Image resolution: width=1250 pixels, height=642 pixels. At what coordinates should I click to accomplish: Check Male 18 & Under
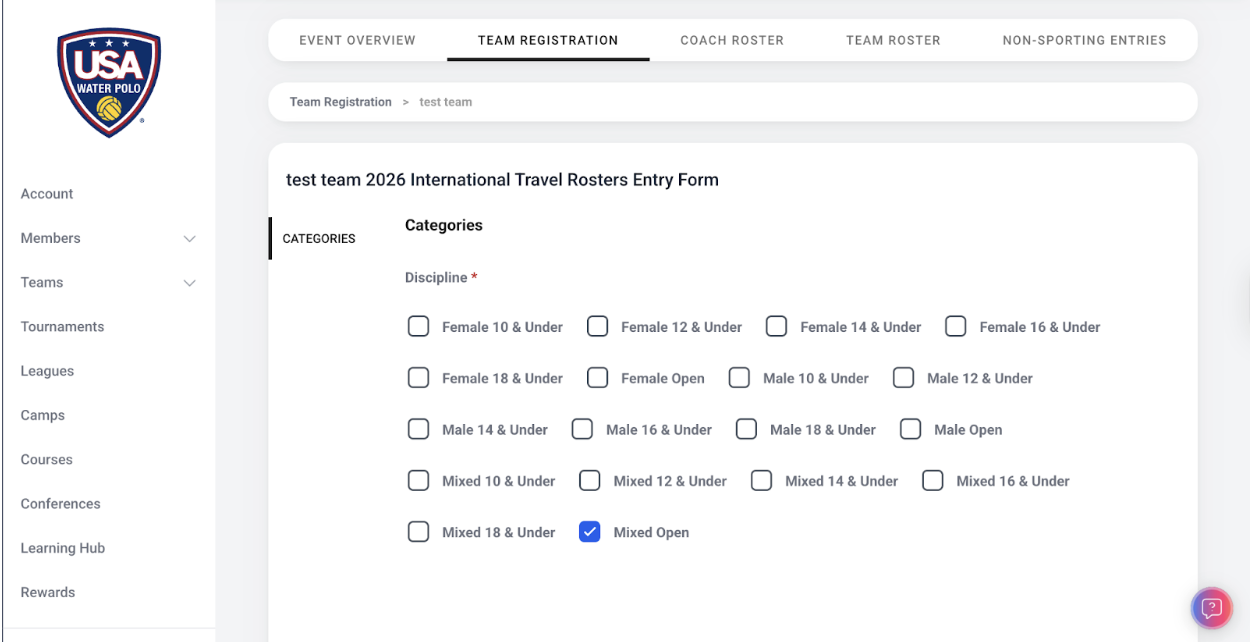(x=746, y=429)
